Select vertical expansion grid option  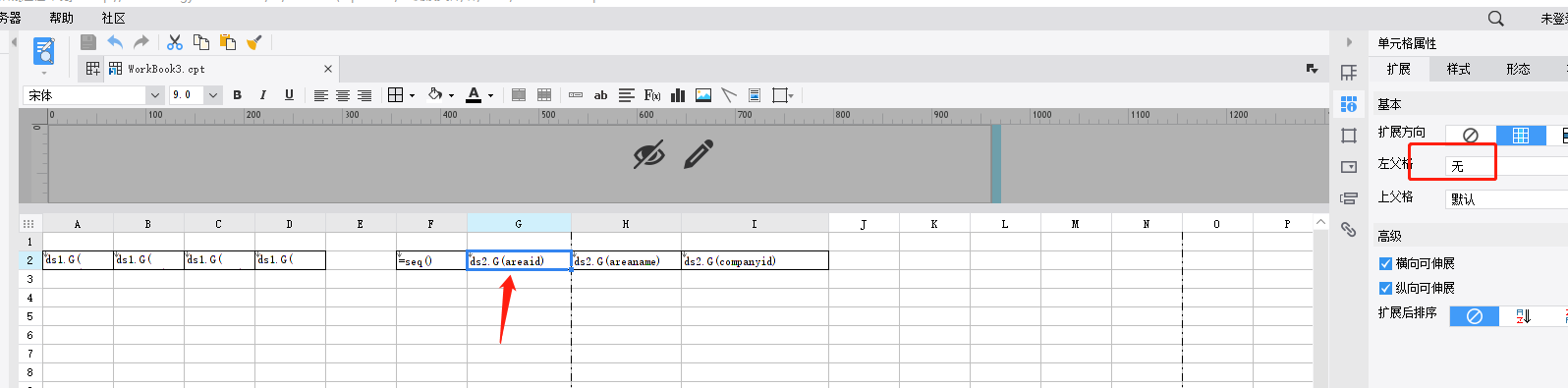click(x=1521, y=136)
